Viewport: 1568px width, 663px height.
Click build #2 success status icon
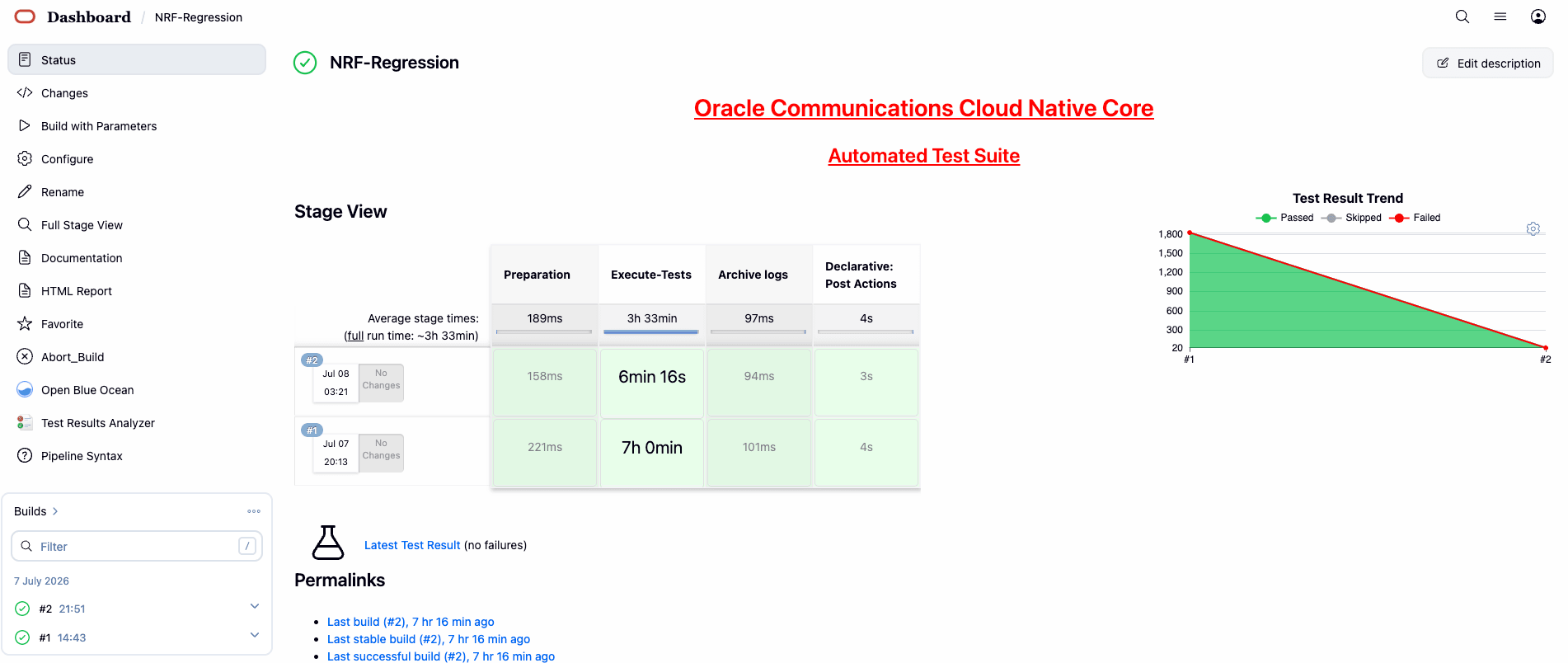pos(22,609)
